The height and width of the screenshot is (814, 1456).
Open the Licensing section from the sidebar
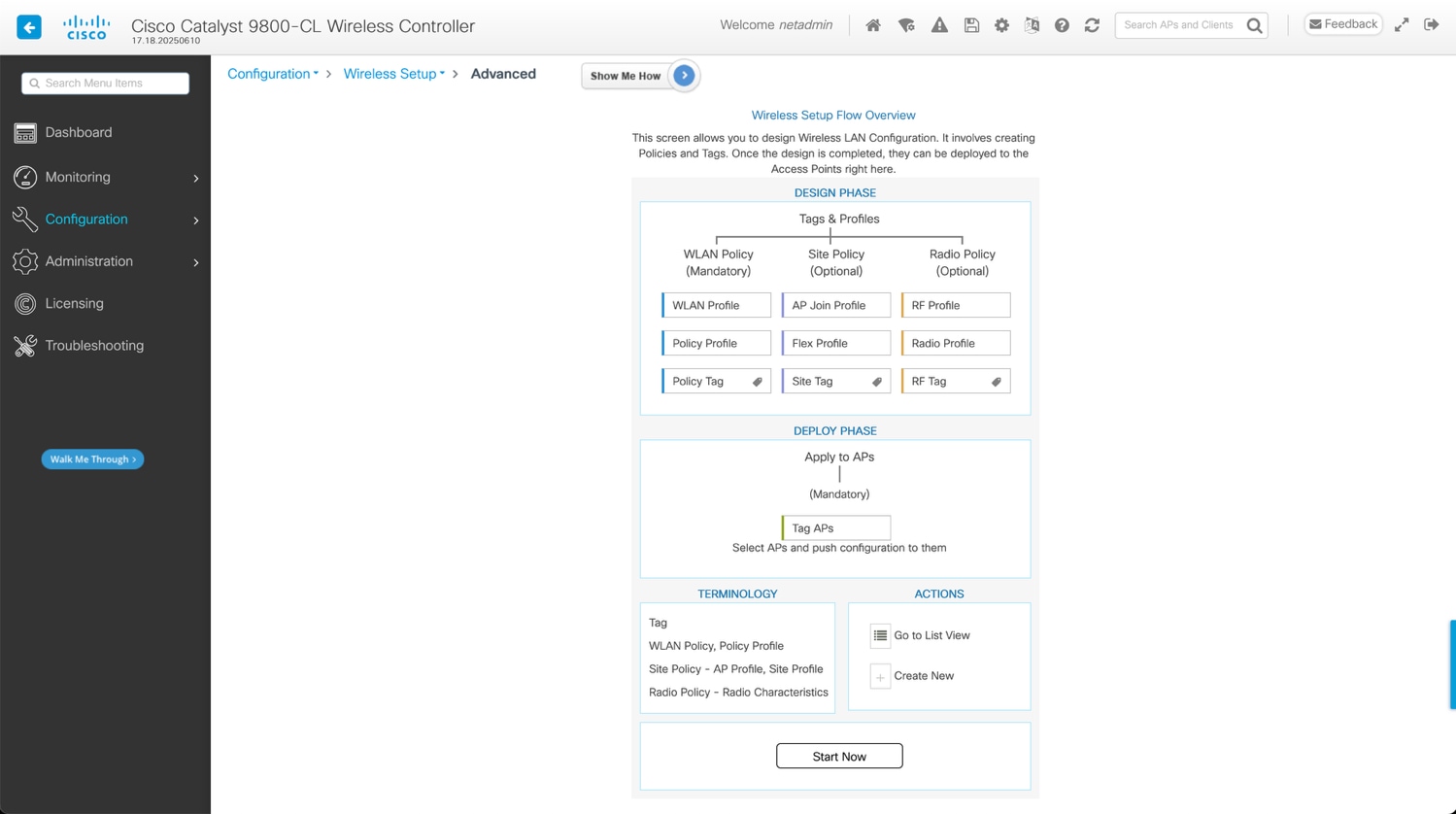(x=73, y=303)
